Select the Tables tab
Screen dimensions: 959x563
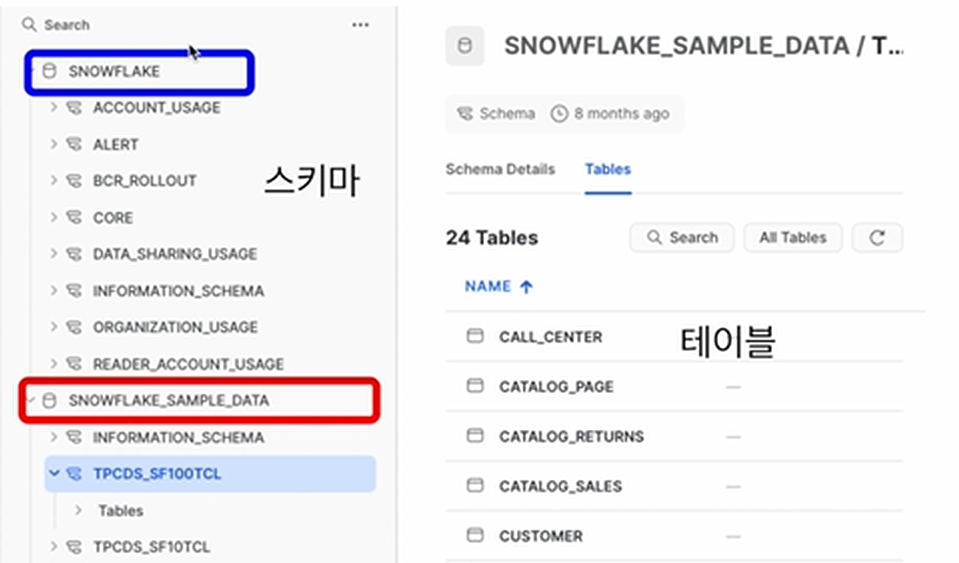click(608, 169)
